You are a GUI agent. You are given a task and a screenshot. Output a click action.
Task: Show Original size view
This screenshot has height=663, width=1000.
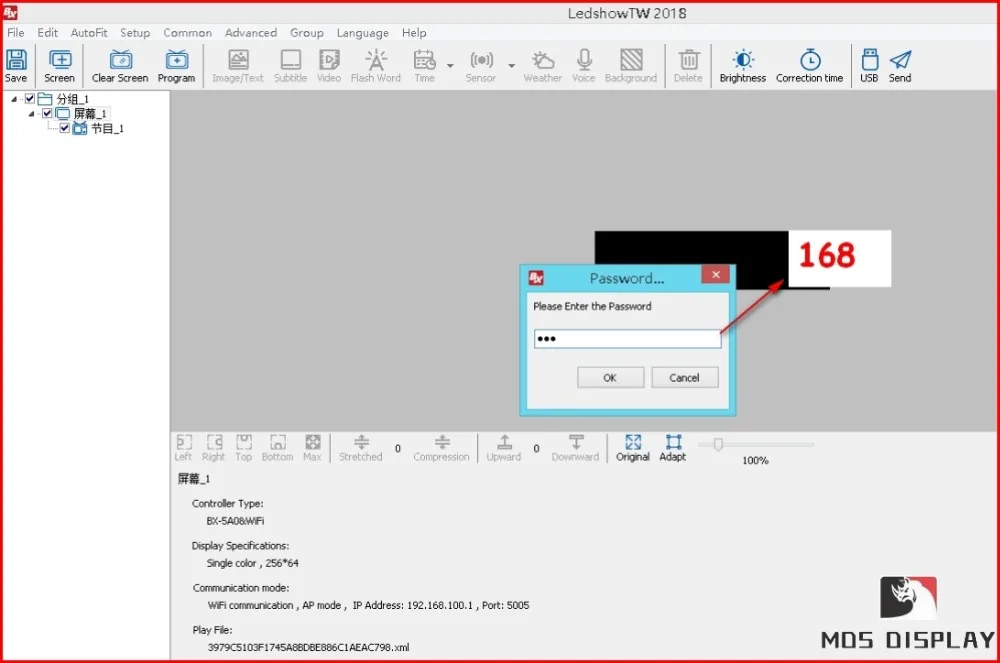[x=633, y=448]
